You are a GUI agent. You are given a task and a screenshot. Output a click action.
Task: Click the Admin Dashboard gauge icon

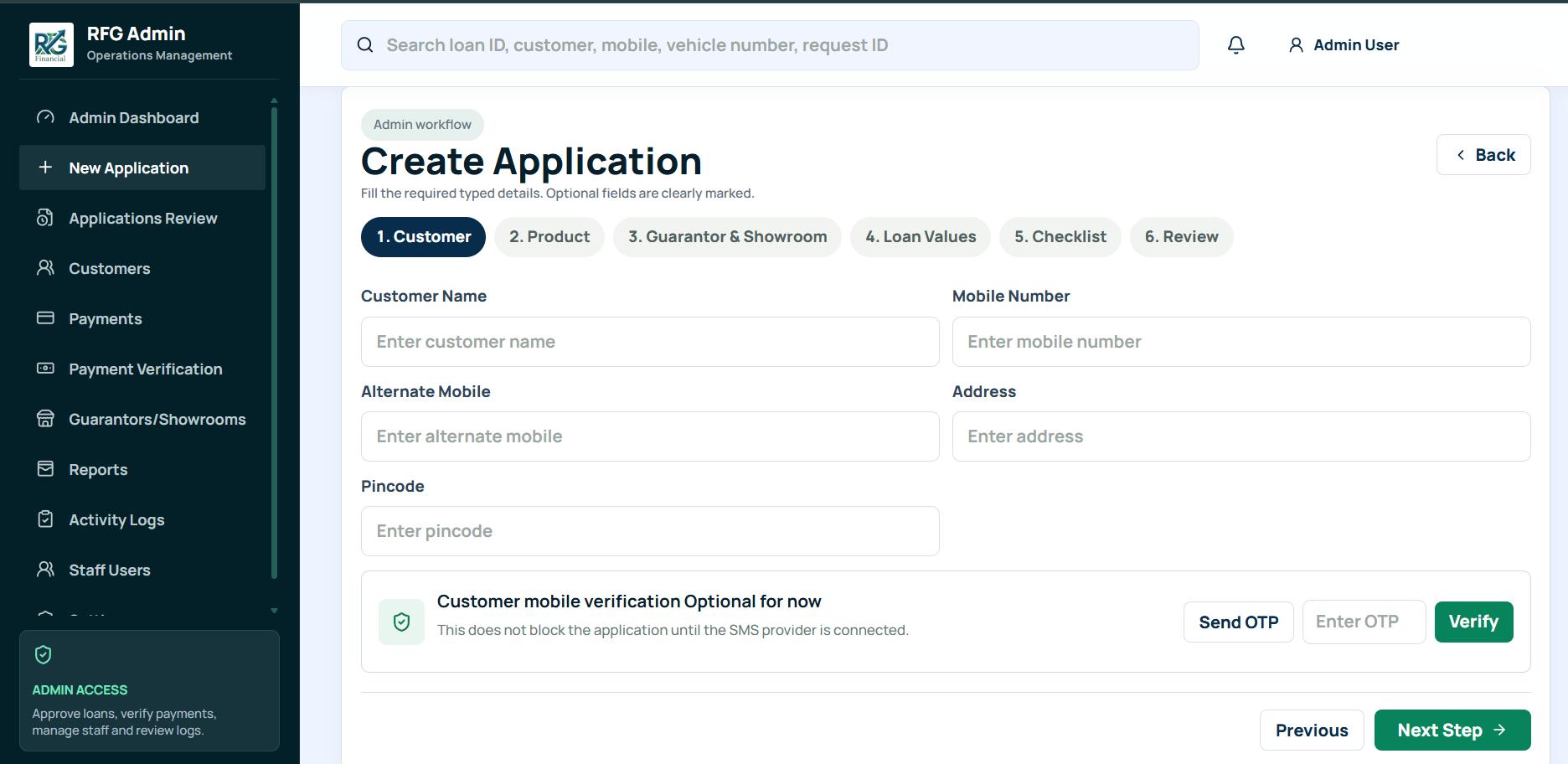click(x=46, y=117)
